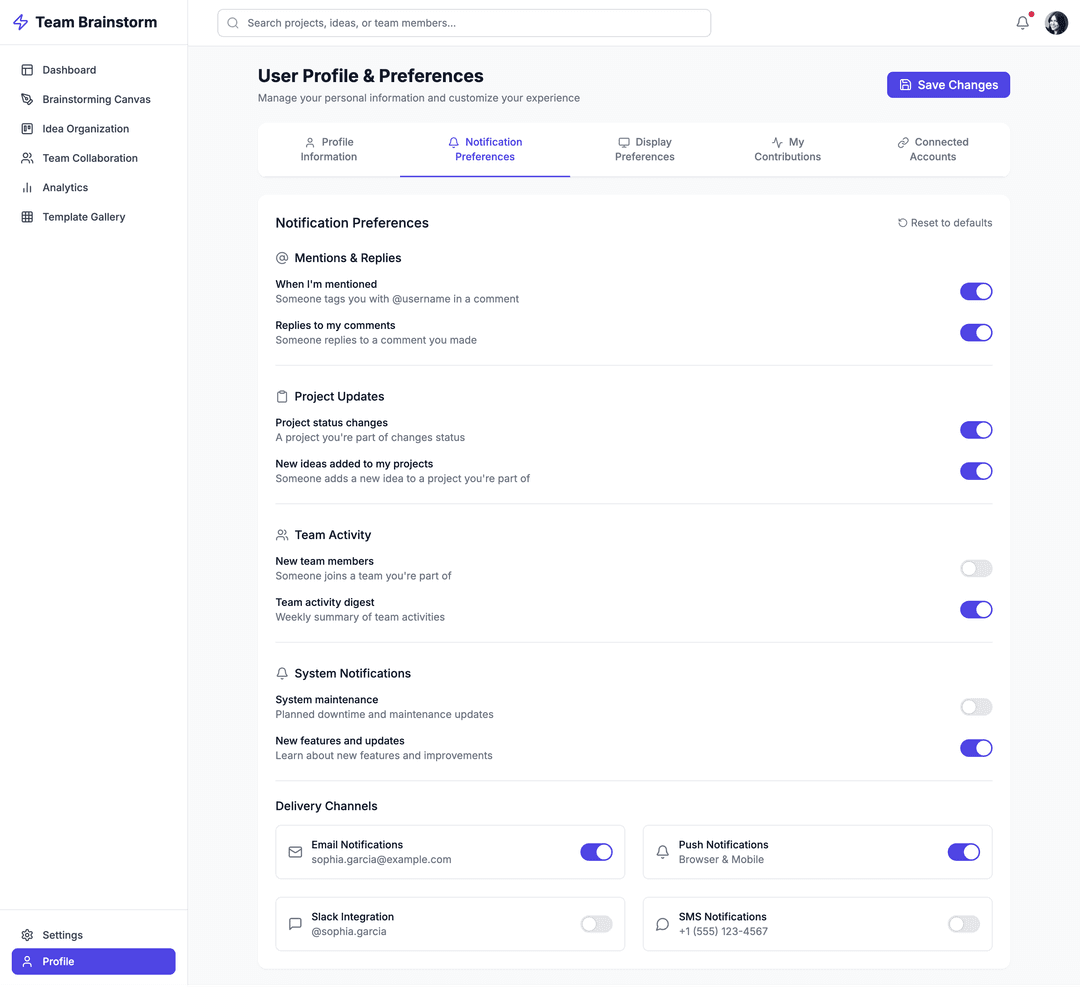Click the notification bell icon
The height and width of the screenshot is (987, 1080).
click(x=1022, y=23)
